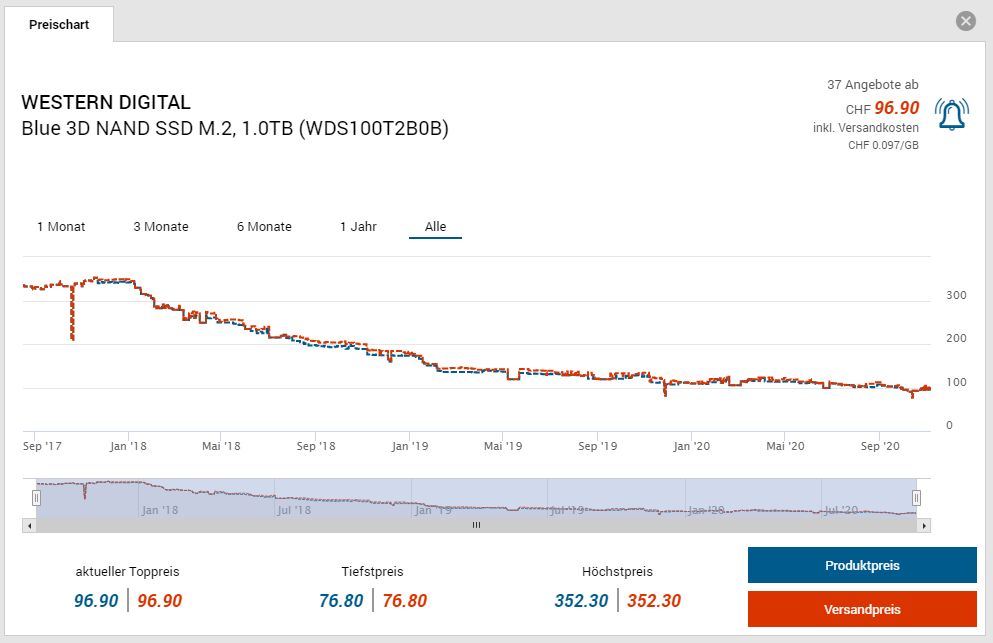This screenshot has width=993, height=643.
Task: Switch chart to 3 Monate range
Action: (x=161, y=227)
